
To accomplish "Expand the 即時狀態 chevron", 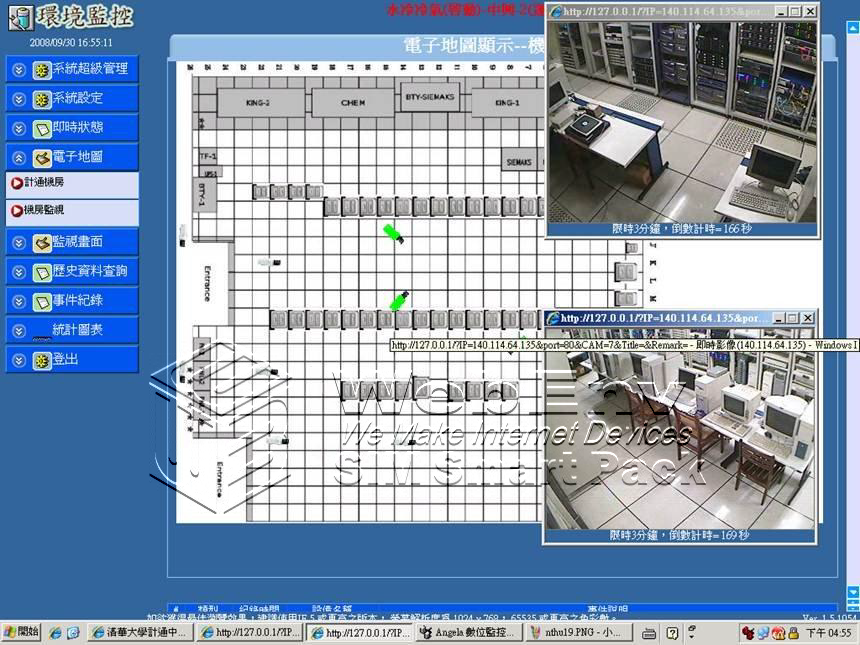I will [19, 129].
